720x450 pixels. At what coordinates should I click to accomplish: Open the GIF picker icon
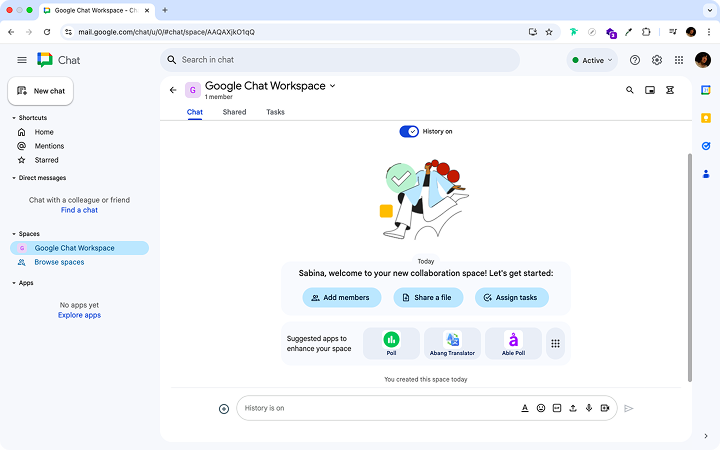pyautogui.click(x=557, y=408)
